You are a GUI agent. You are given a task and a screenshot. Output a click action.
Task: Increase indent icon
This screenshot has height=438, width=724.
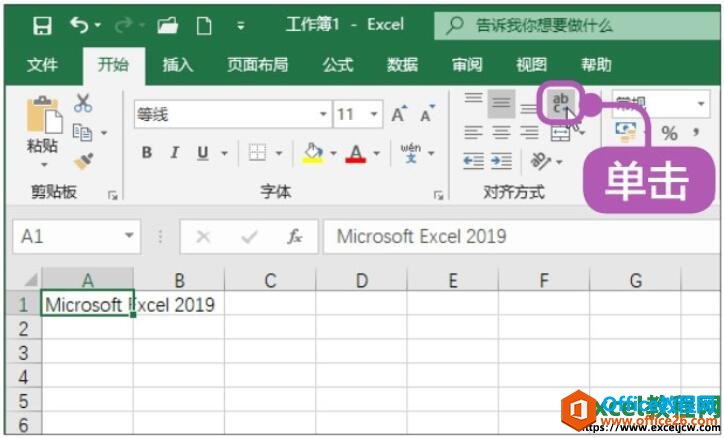[x=501, y=161]
